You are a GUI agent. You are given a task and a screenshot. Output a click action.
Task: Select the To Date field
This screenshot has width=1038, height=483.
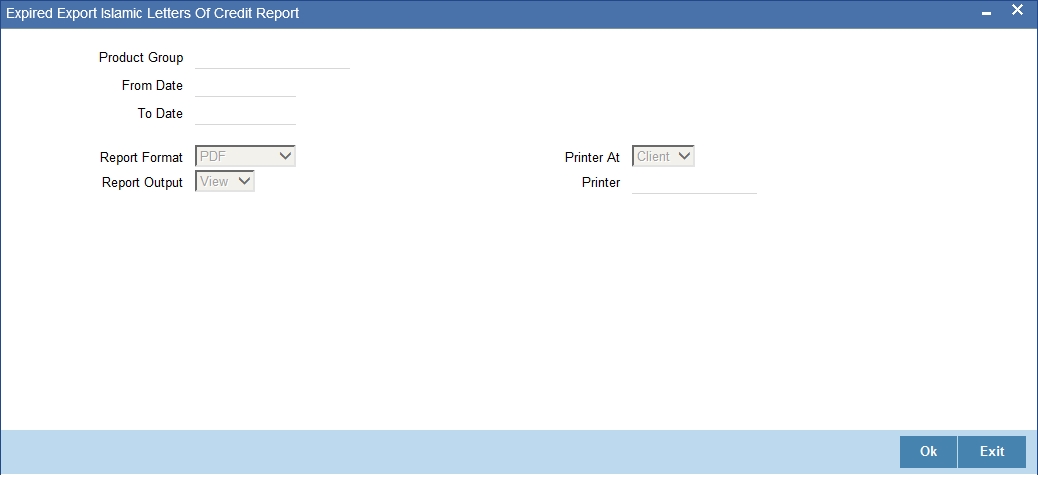tap(246, 114)
